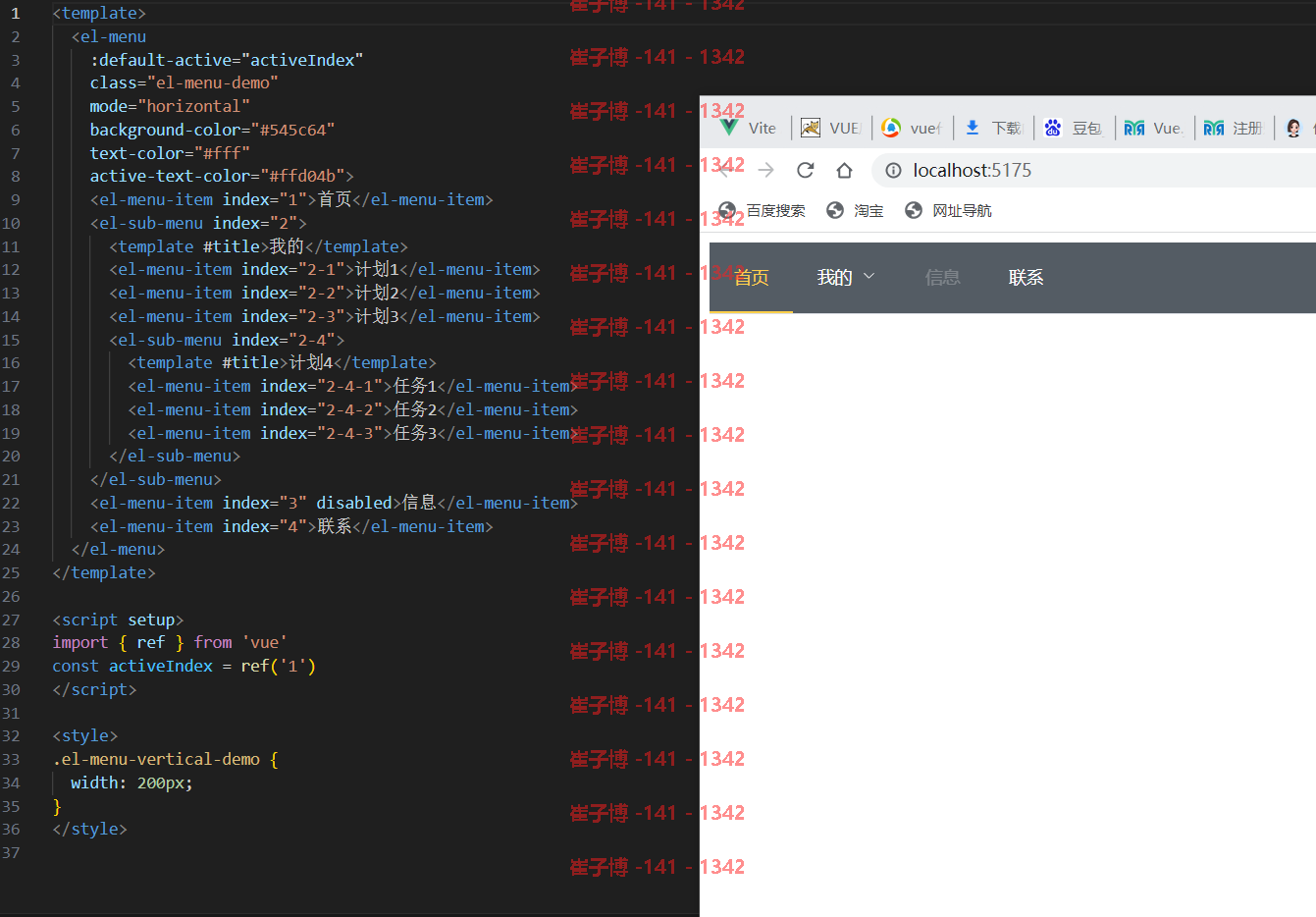Click the 计划3 menu-item code line
Screen dimensions: 1316x917
click(325, 316)
